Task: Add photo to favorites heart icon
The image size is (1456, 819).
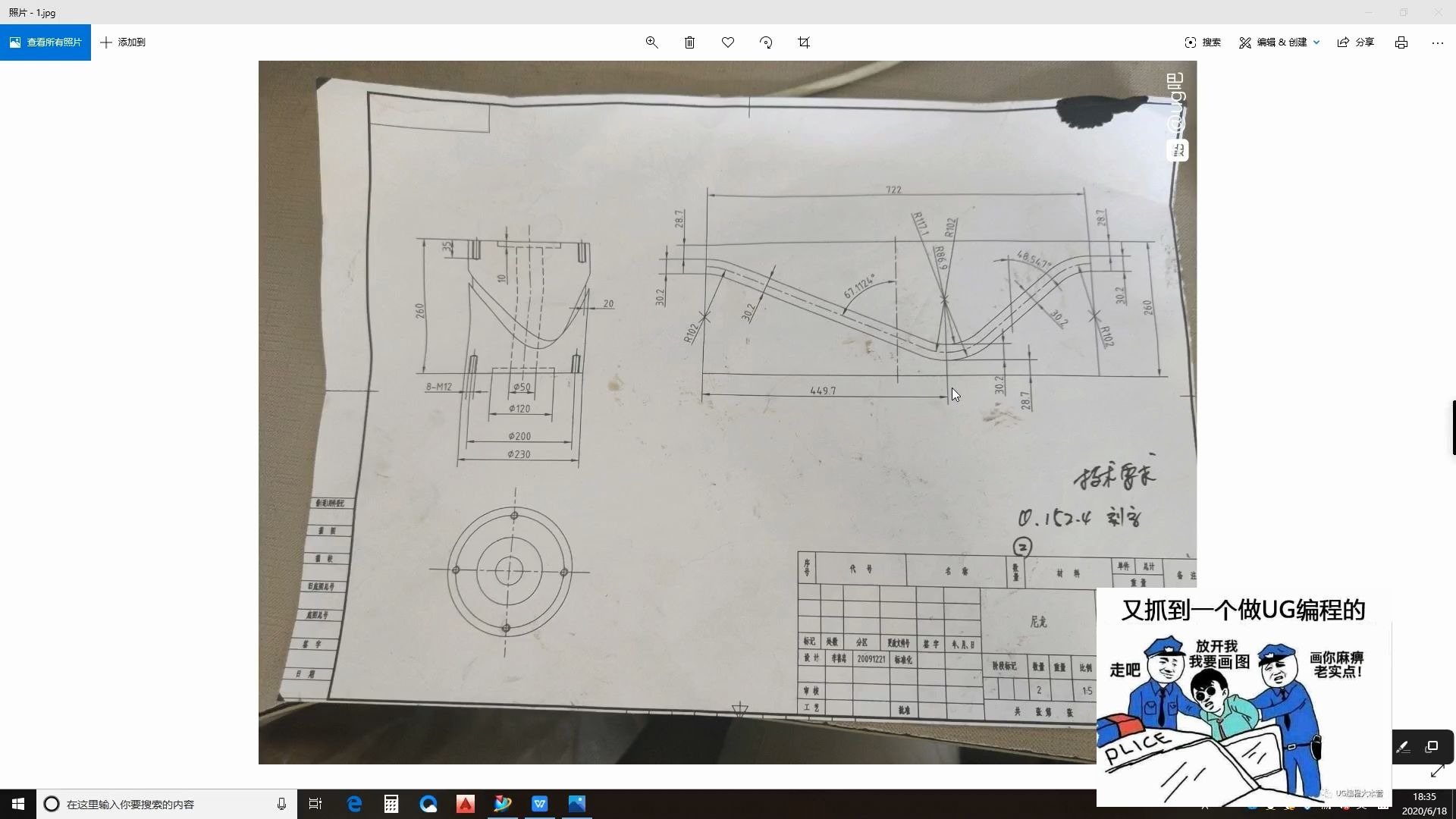Action: 728,42
